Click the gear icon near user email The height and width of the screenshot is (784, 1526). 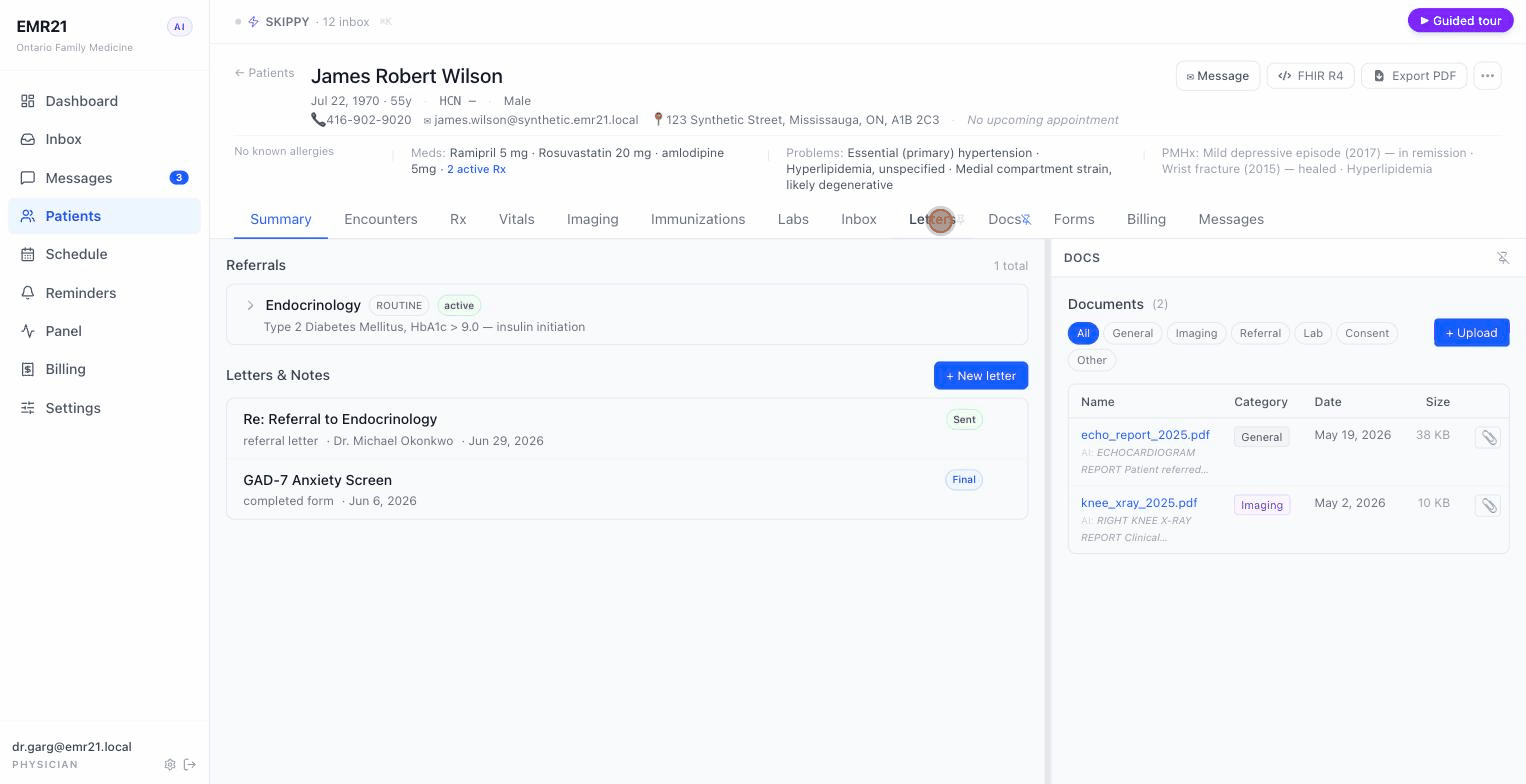(x=170, y=765)
